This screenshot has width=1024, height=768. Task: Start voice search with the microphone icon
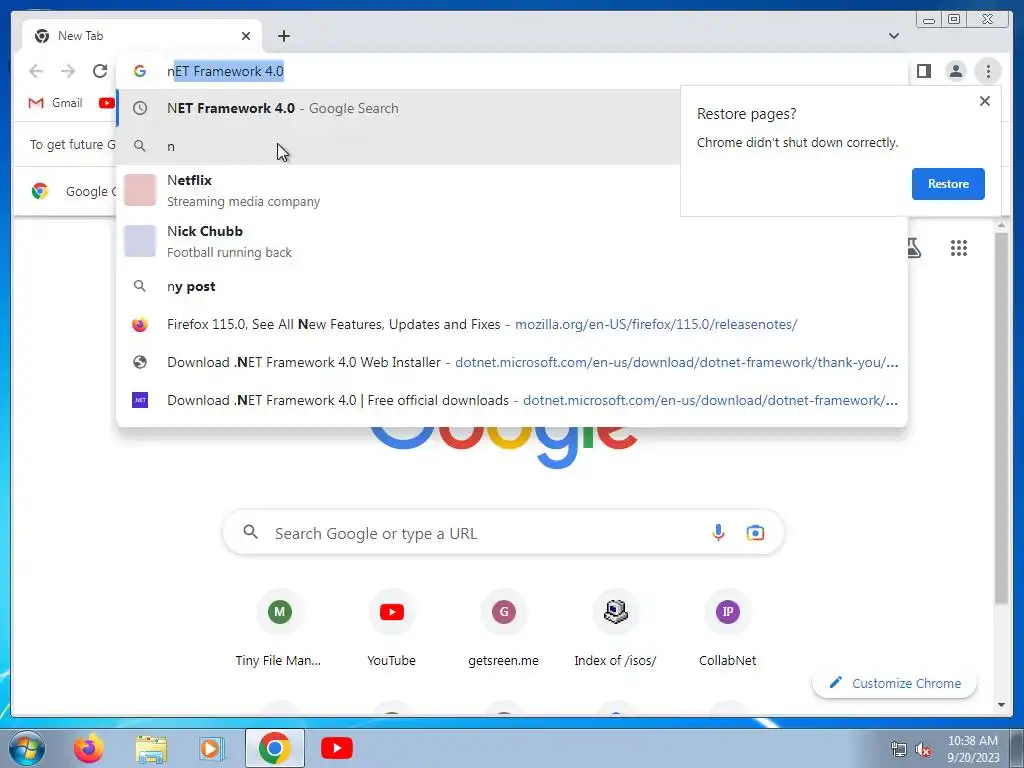[718, 533]
